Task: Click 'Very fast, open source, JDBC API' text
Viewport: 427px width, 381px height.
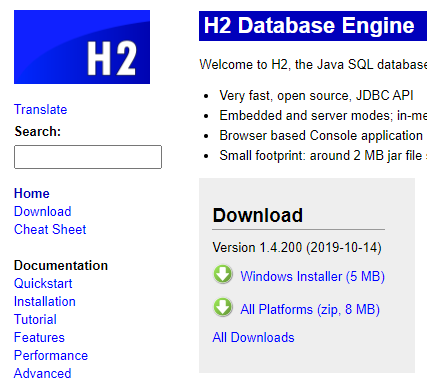Action: pyautogui.click(x=316, y=96)
